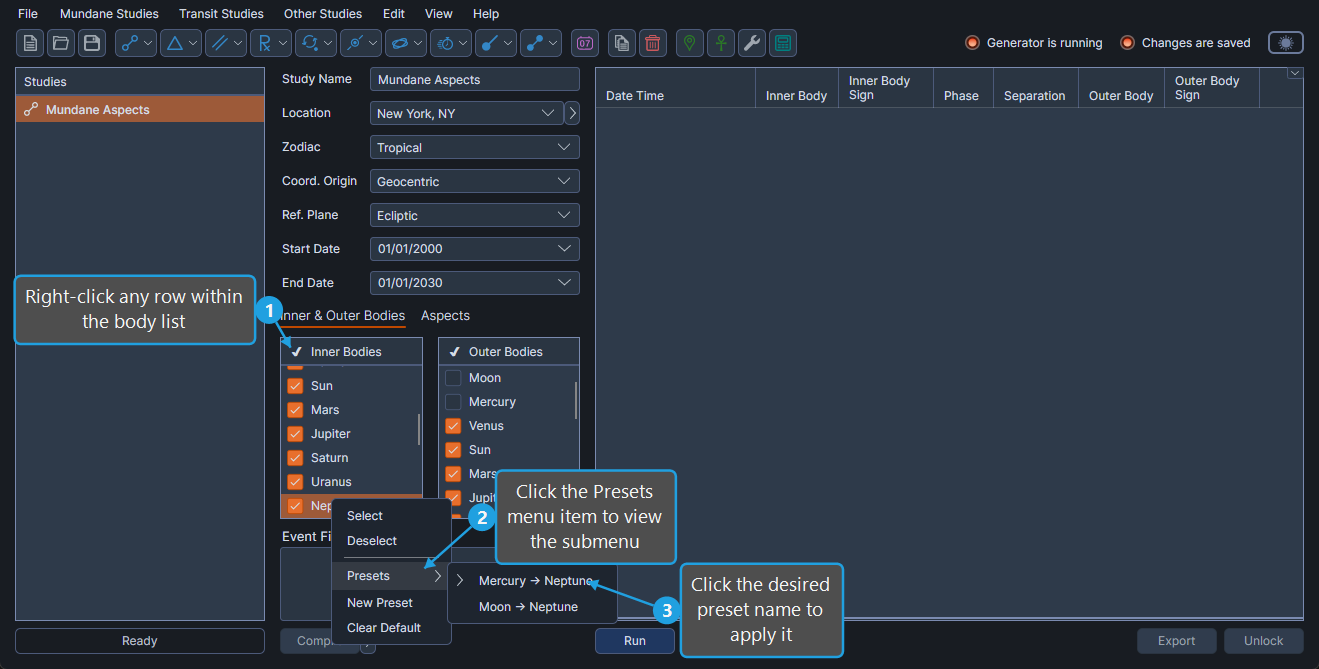Click the Save floppy disk icon
This screenshot has height=669, width=1319.
click(x=92, y=43)
